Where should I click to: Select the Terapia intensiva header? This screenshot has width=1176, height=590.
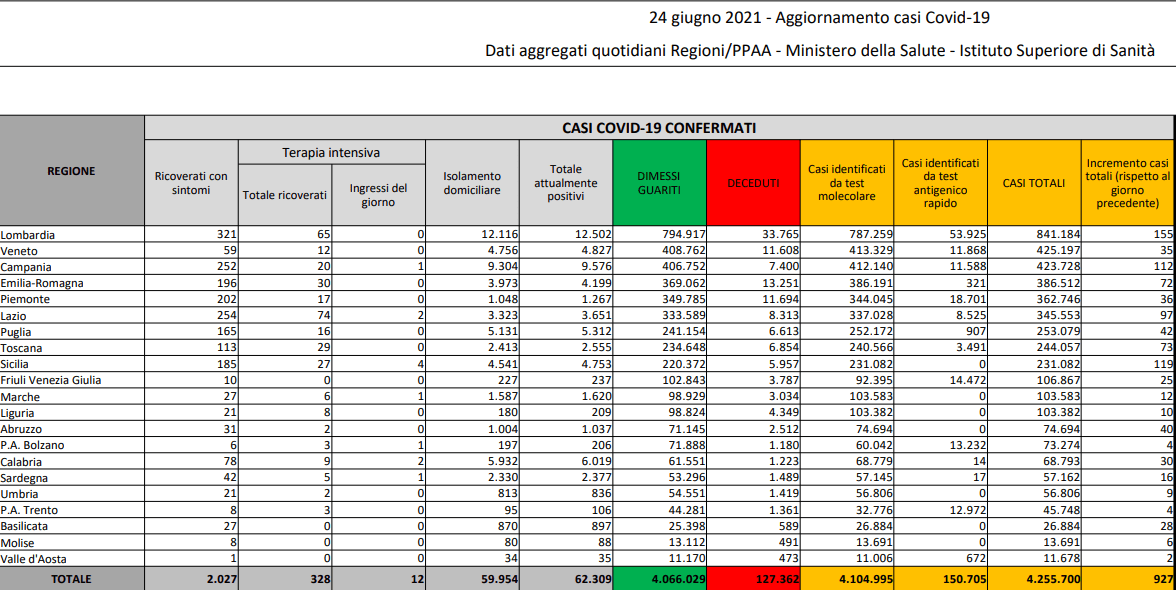point(331,152)
